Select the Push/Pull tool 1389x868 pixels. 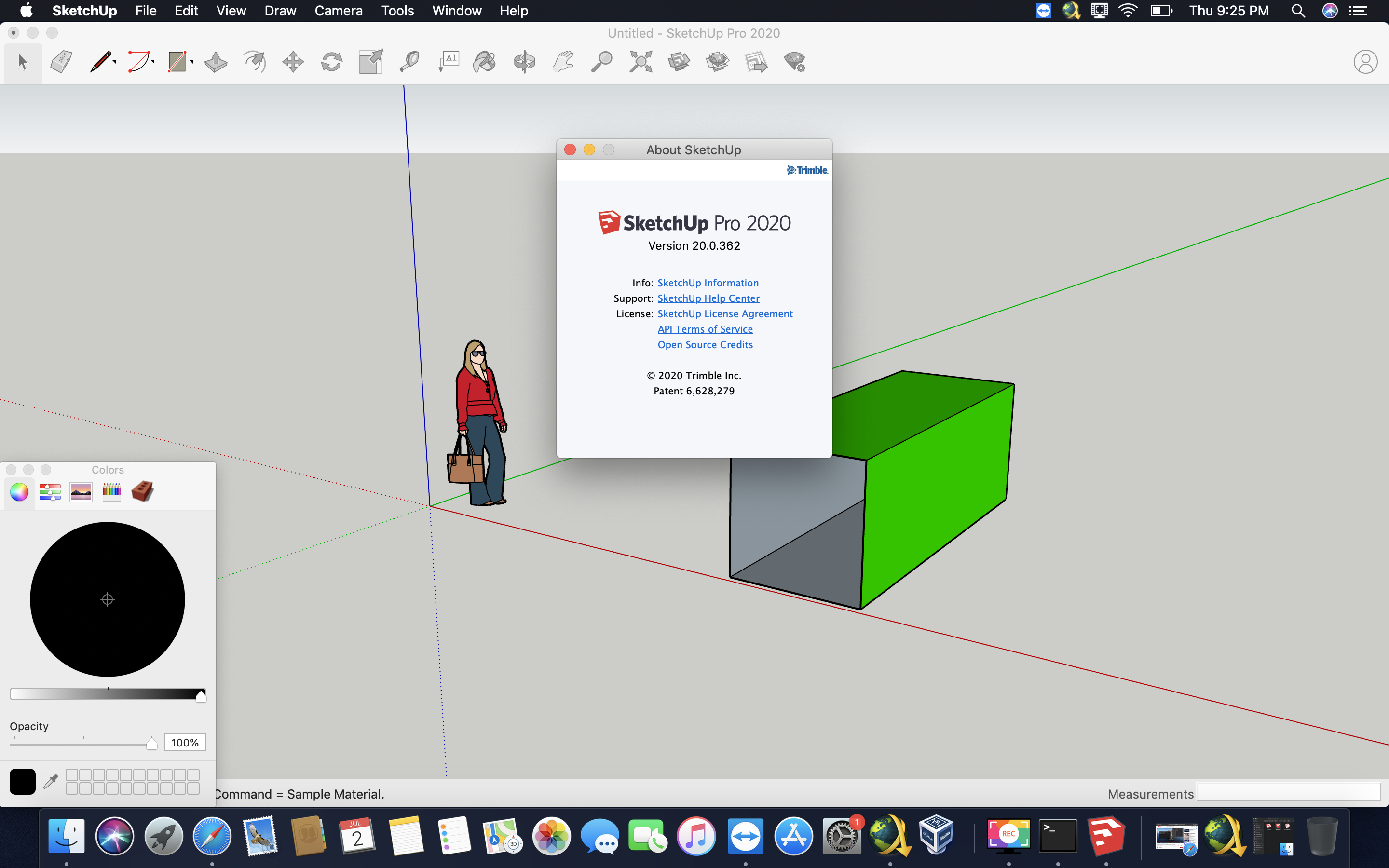[x=216, y=61]
